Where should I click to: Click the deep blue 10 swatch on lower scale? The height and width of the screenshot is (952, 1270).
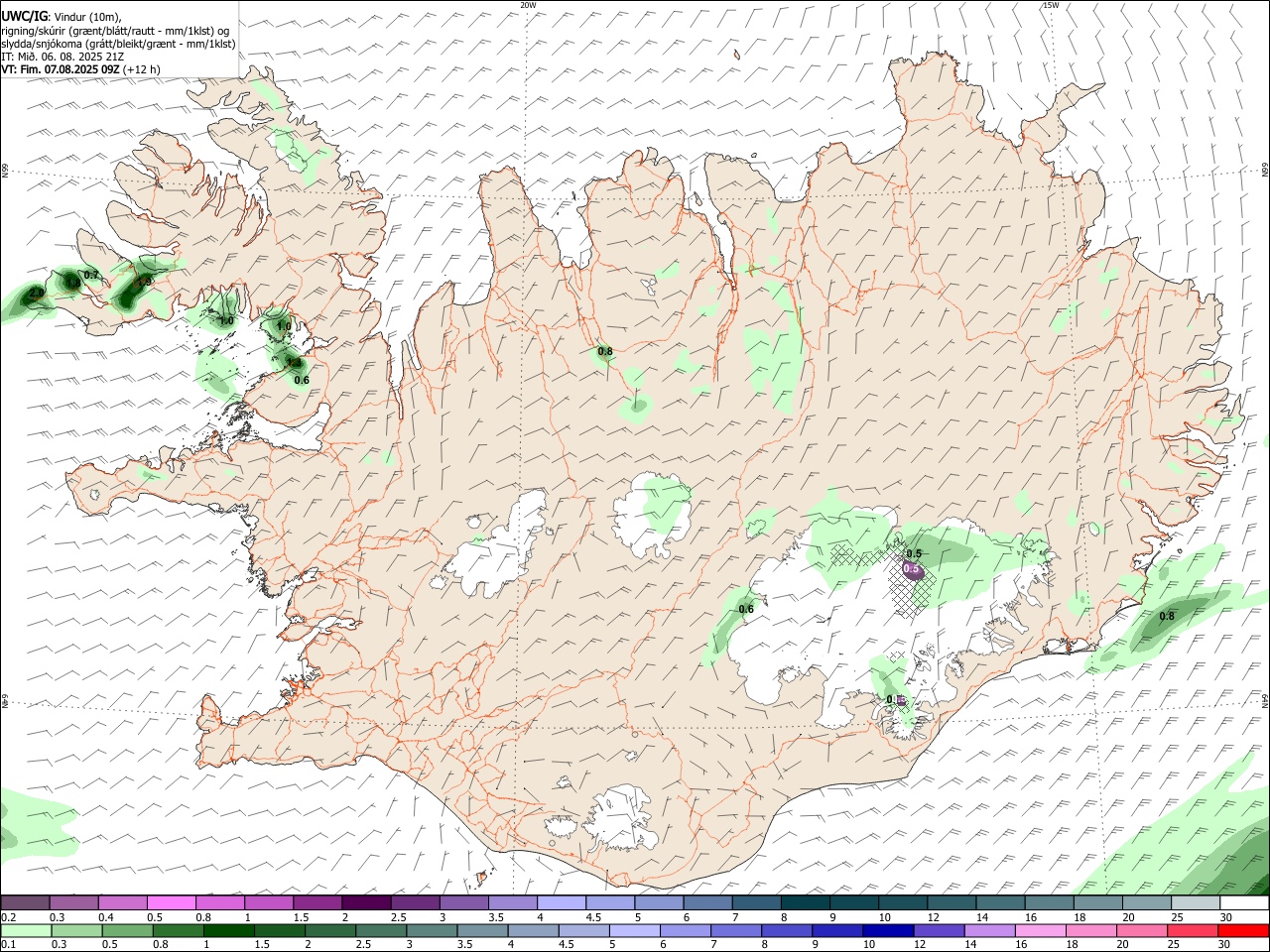point(887,931)
